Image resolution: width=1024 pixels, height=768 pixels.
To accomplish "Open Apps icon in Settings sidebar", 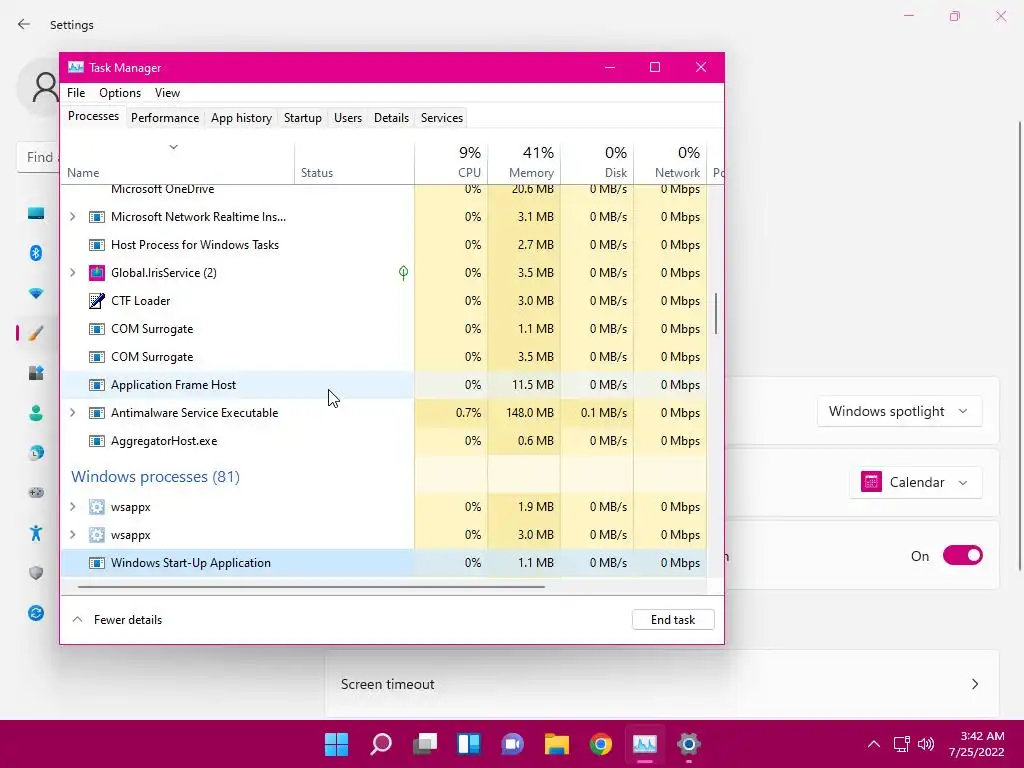I will [36, 373].
